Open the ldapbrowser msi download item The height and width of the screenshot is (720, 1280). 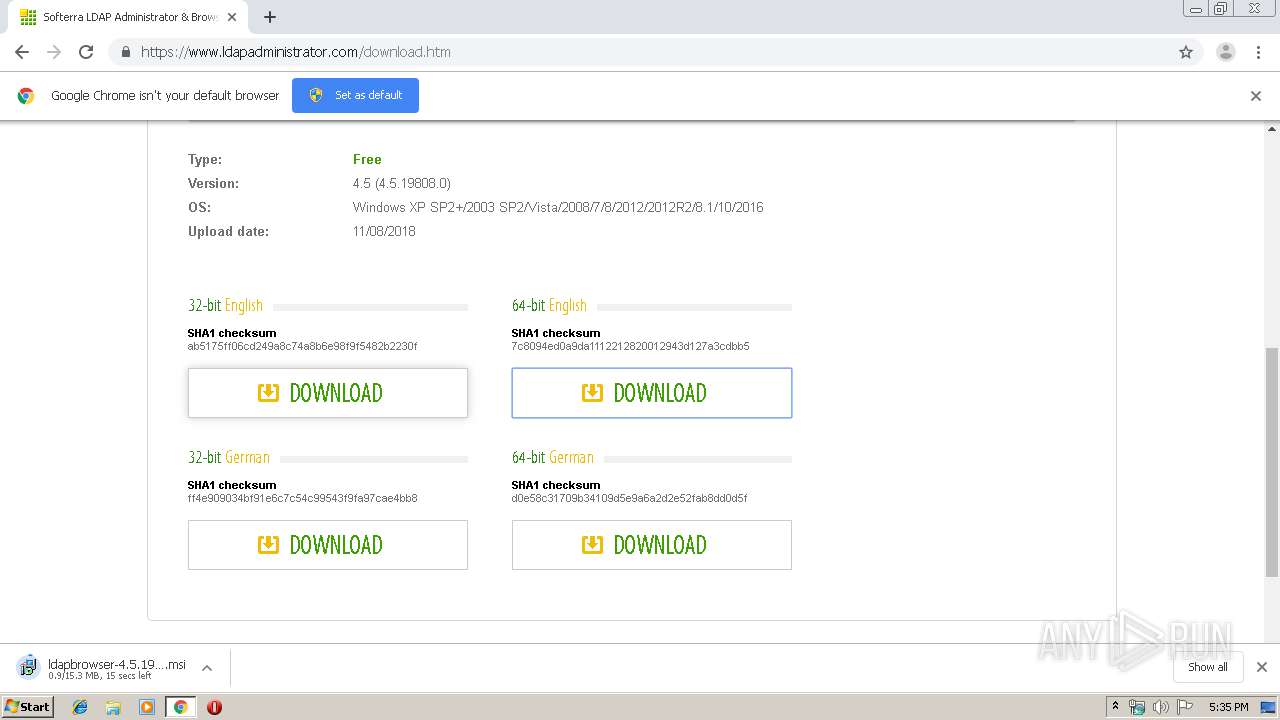[x=100, y=668]
